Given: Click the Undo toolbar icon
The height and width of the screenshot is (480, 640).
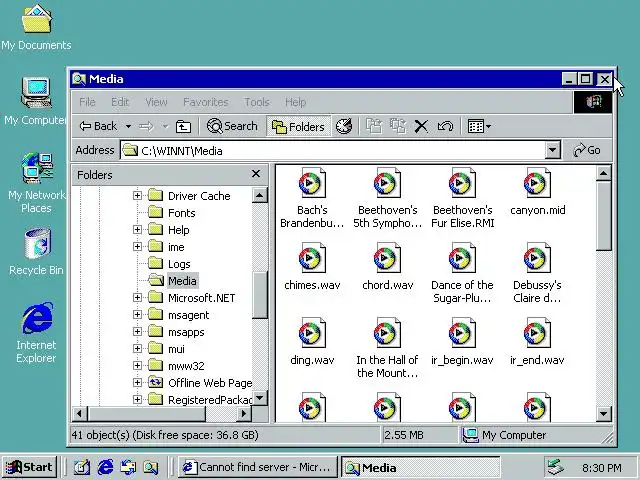Looking at the screenshot, I should tap(445, 127).
